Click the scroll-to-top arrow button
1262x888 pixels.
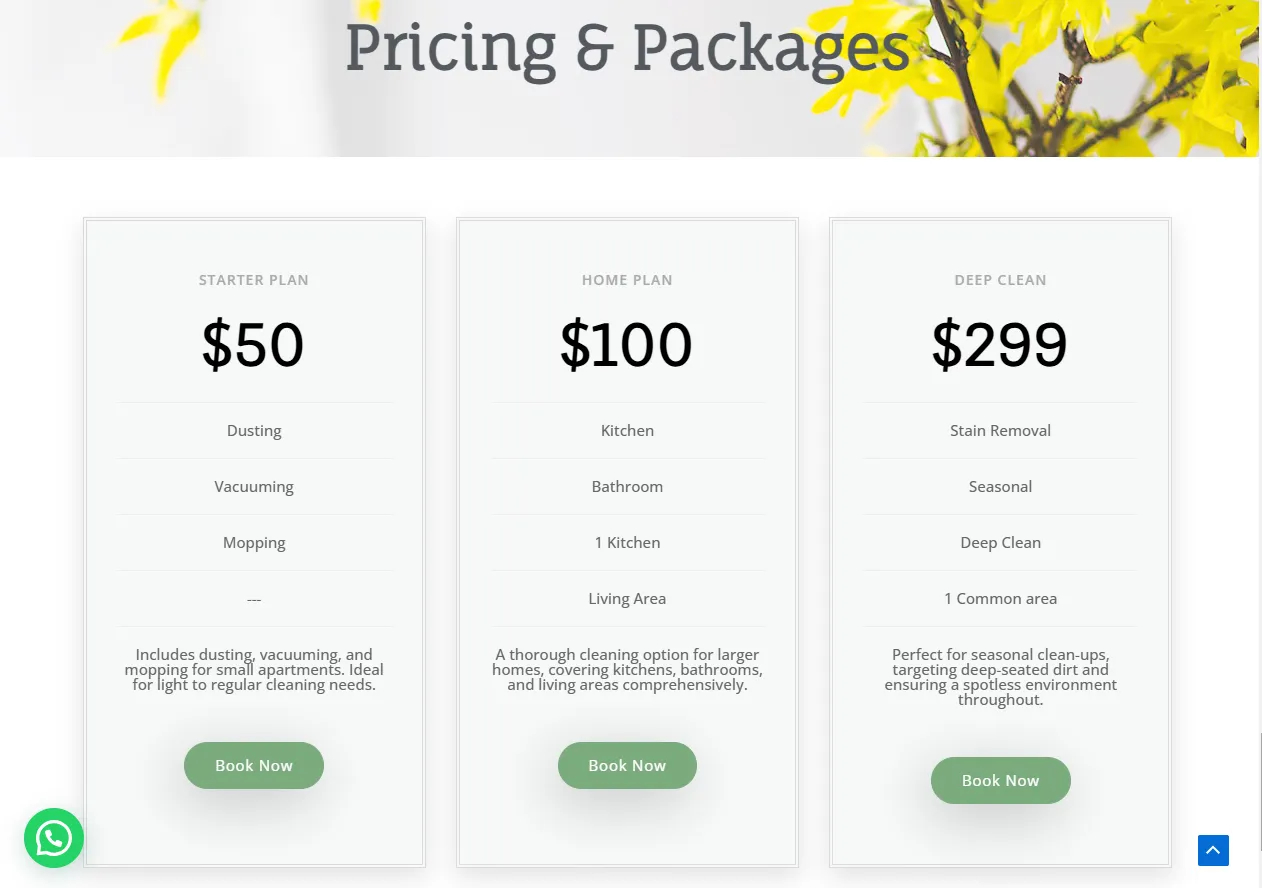(1213, 851)
